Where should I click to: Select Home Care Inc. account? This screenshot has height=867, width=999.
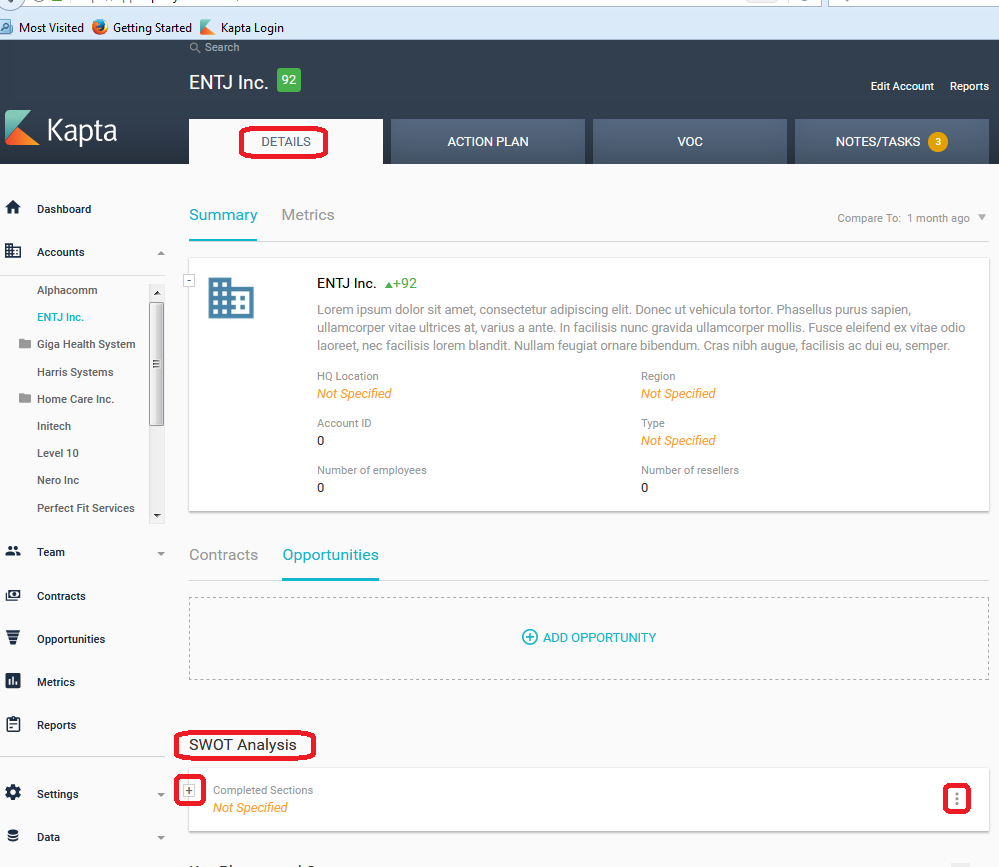coord(75,399)
